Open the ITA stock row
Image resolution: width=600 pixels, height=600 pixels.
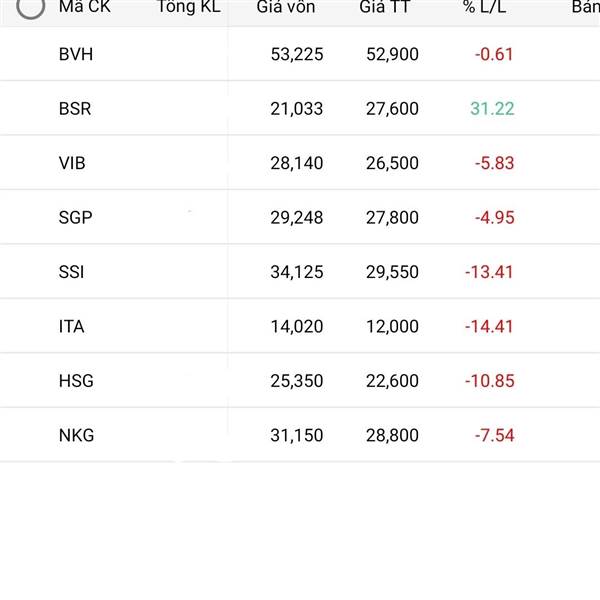point(300,326)
